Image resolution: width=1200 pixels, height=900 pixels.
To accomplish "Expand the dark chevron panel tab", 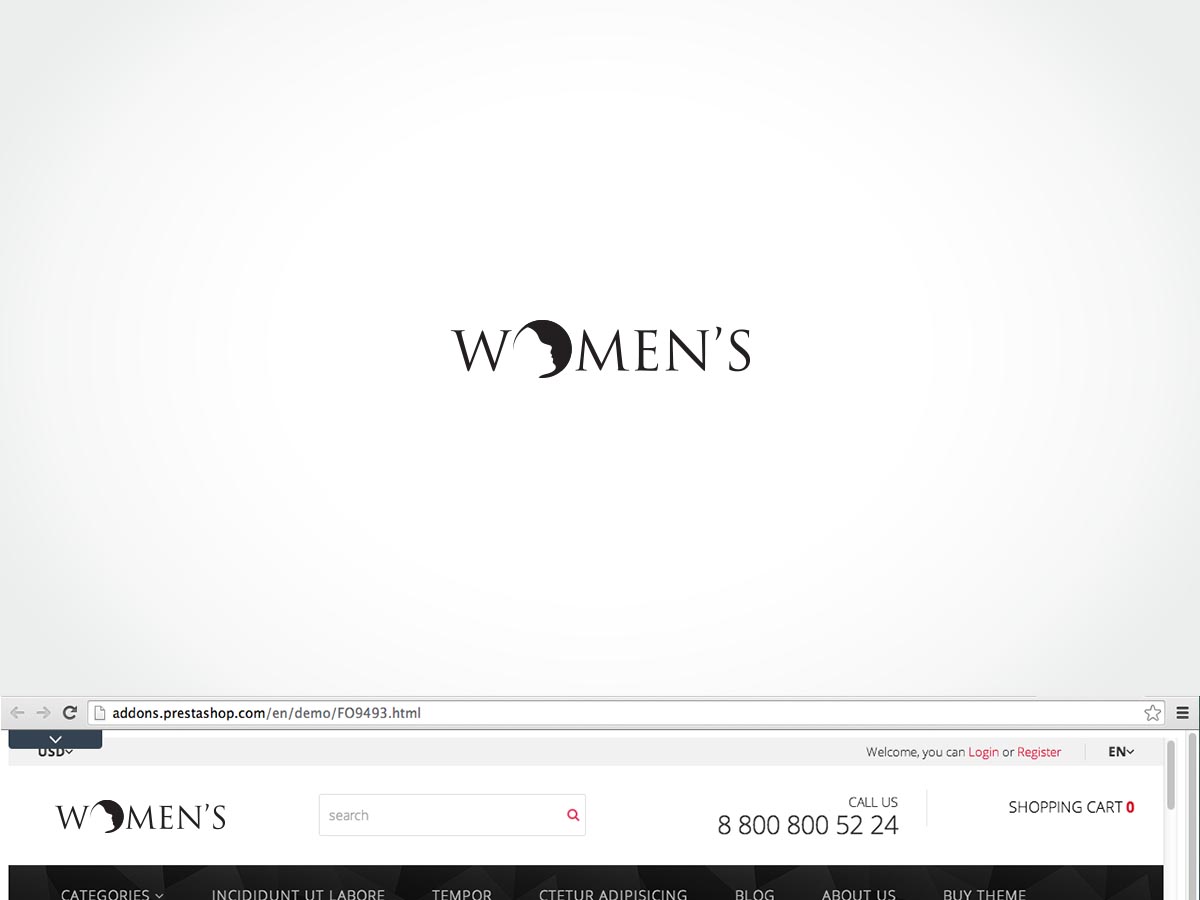I will point(55,739).
